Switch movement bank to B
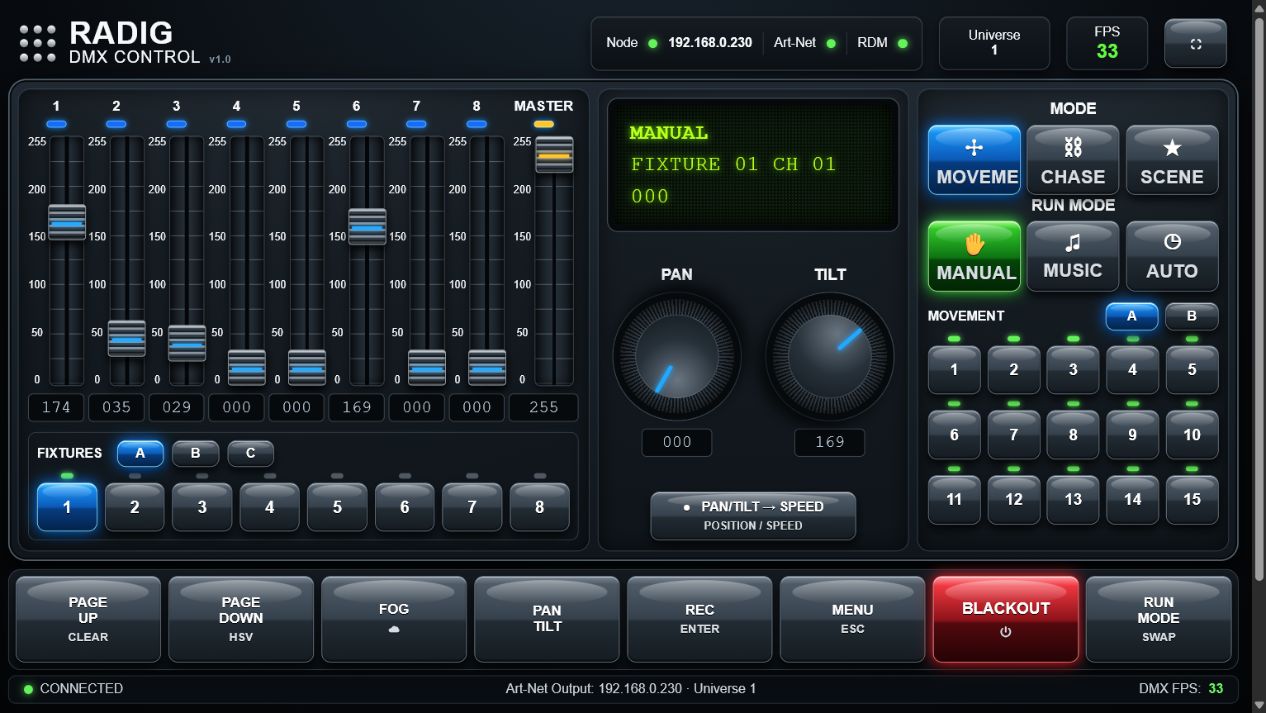Screen dimensions: 1266x713 pyautogui.click(x=1192, y=316)
